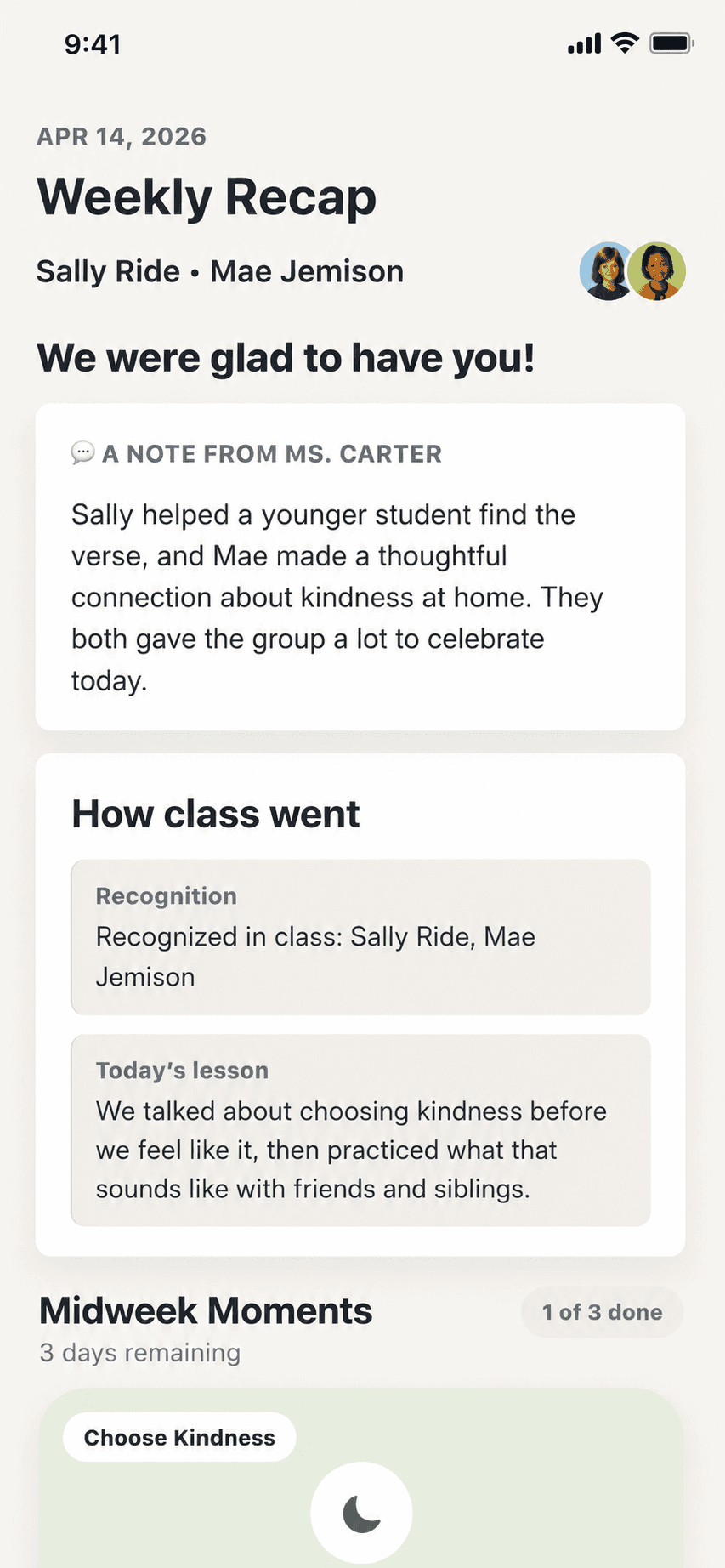725x1568 pixels.
Task: Tap the Weekly Recap title
Action: pyautogui.click(x=207, y=197)
